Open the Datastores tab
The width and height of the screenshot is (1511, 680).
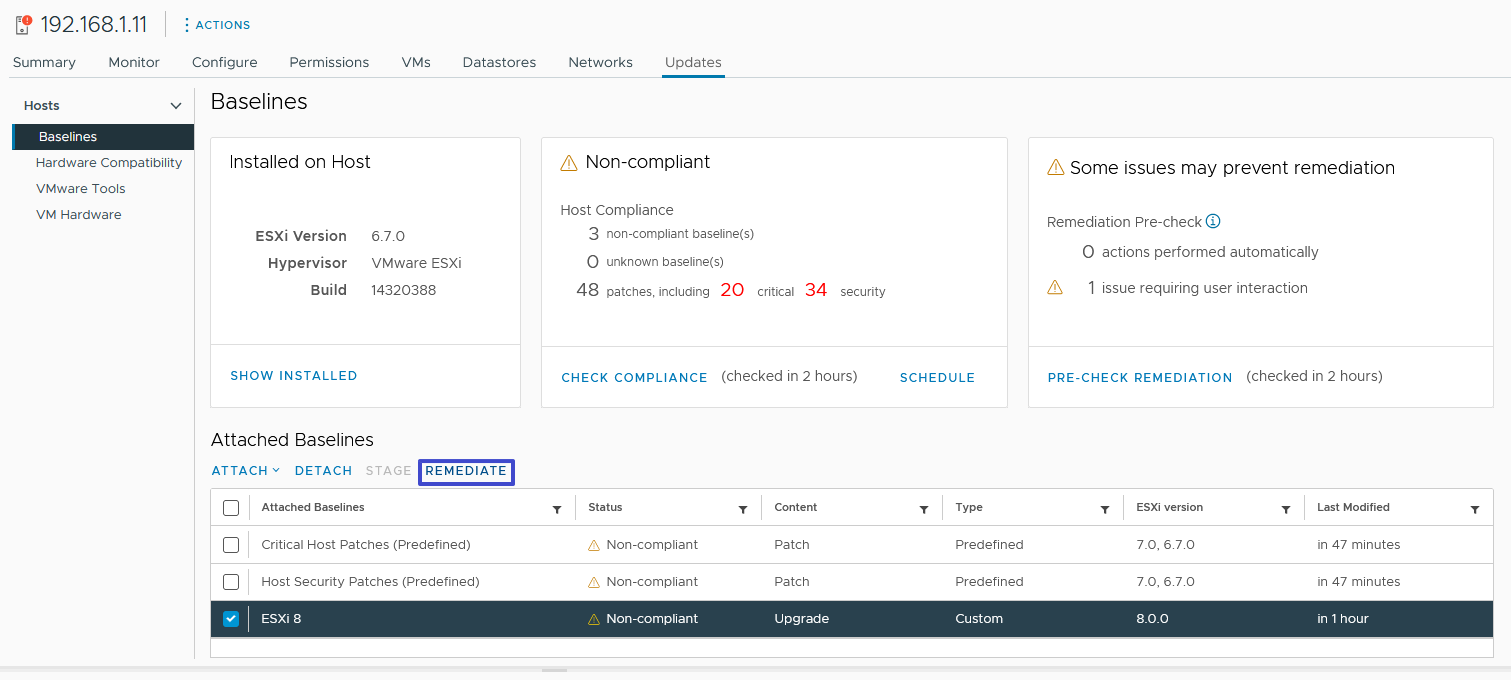(499, 62)
